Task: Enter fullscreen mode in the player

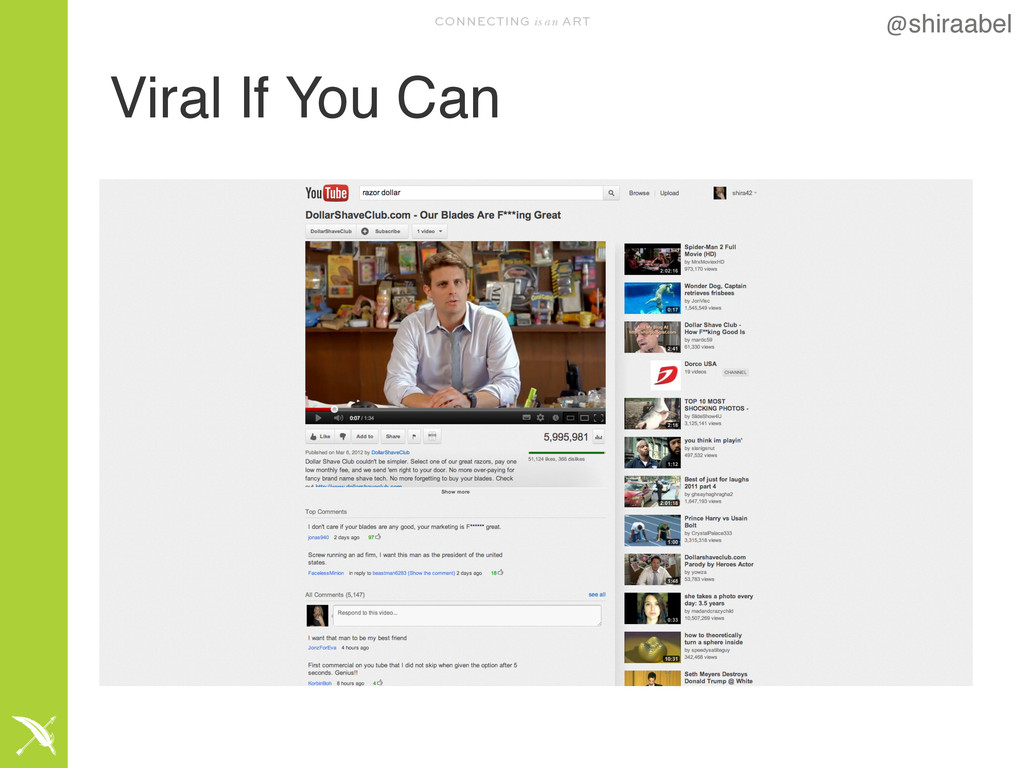Action: [x=598, y=418]
